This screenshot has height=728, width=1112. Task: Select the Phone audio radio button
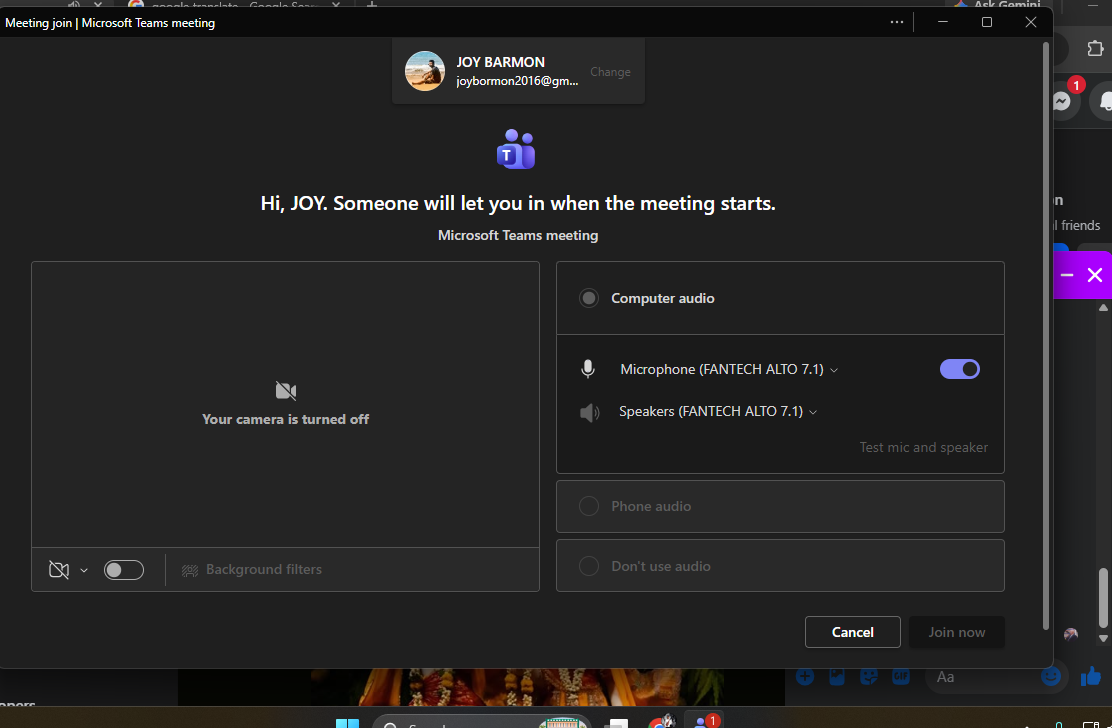[589, 506]
